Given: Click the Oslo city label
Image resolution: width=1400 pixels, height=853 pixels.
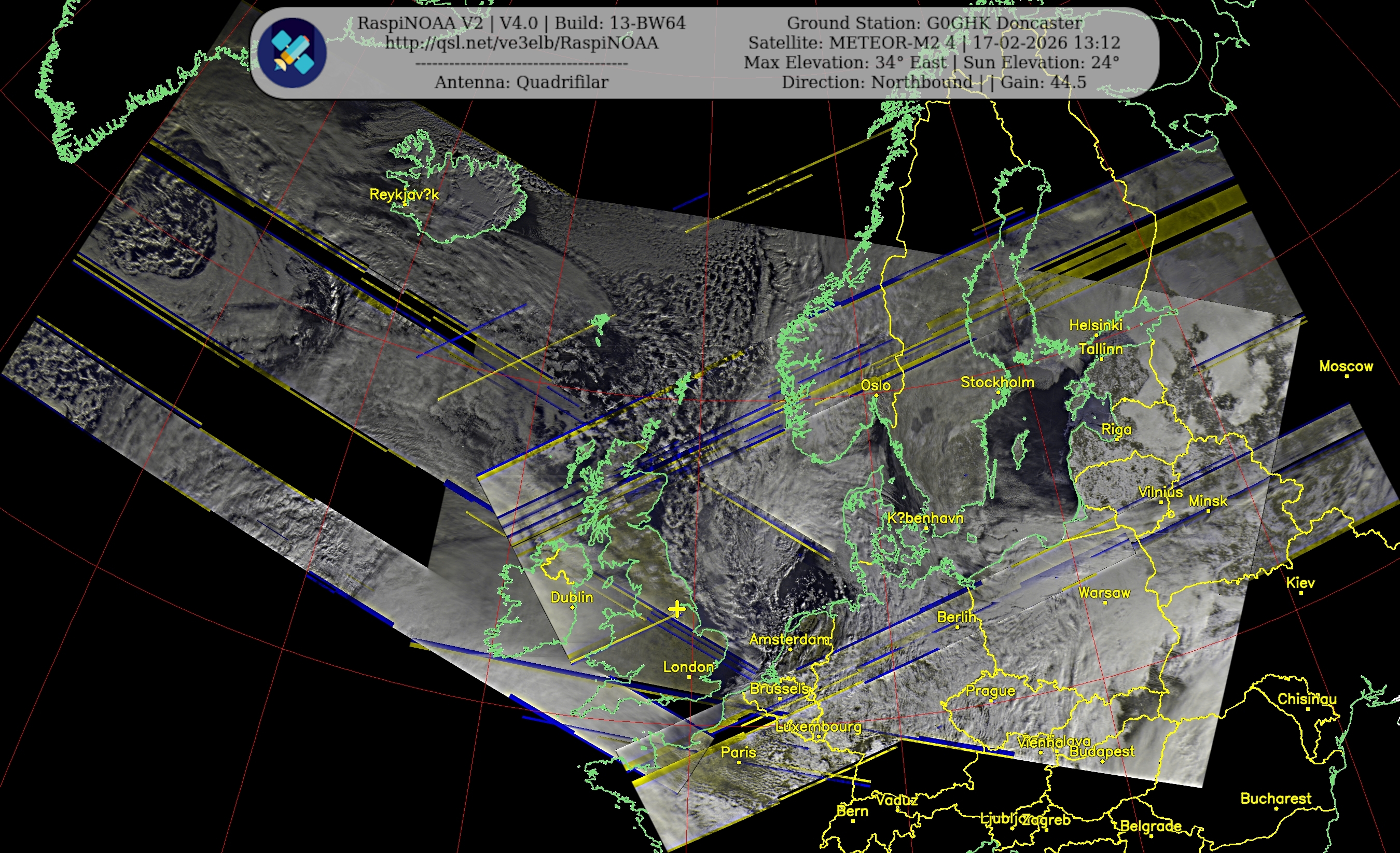Looking at the screenshot, I should coord(876,385).
